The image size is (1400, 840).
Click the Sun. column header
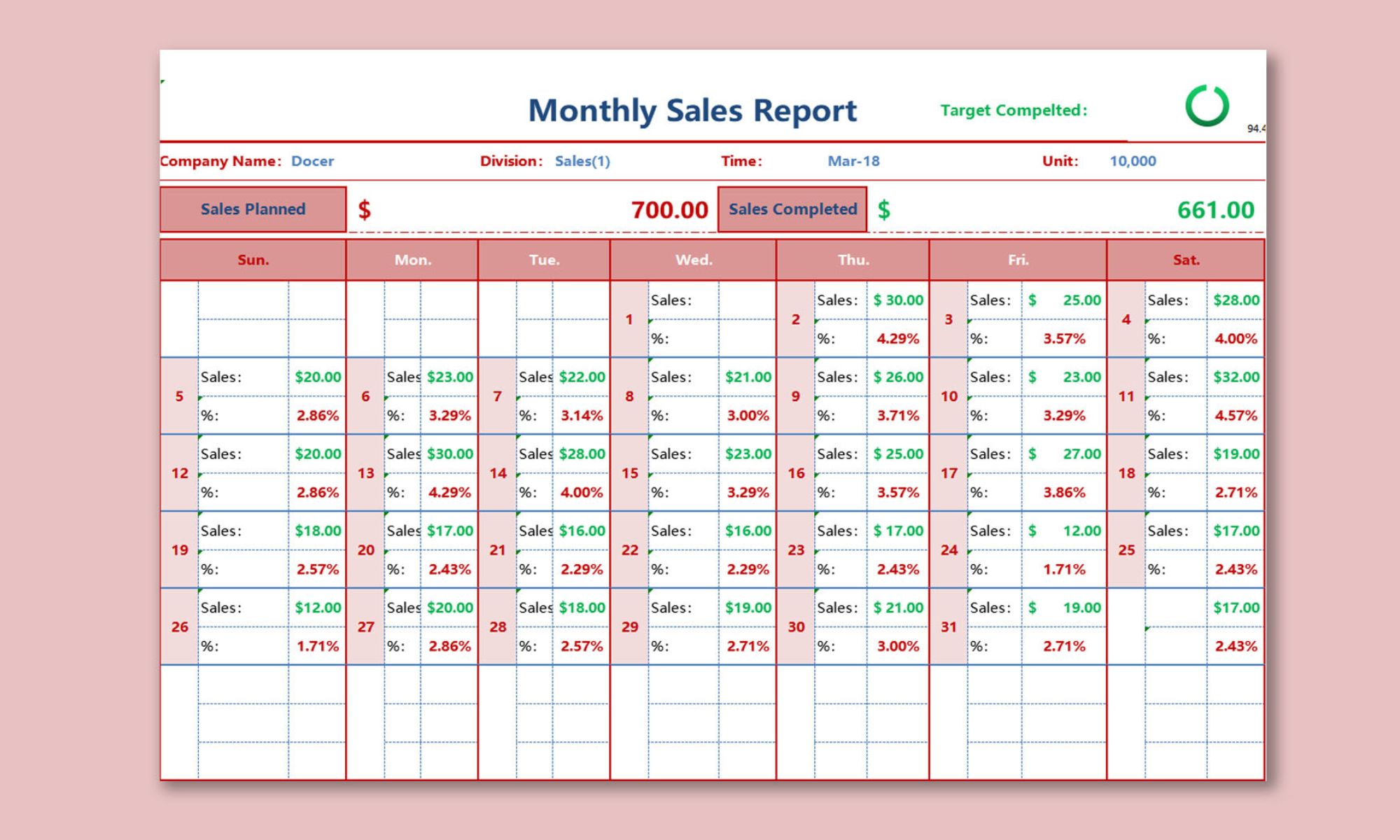[x=253, y=260]
